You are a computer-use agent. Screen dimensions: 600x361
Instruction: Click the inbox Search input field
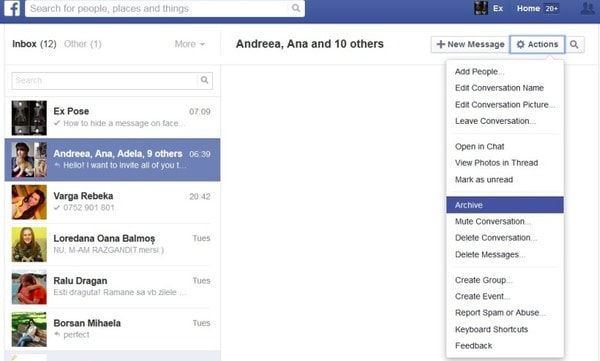click(x=105, y=80)
